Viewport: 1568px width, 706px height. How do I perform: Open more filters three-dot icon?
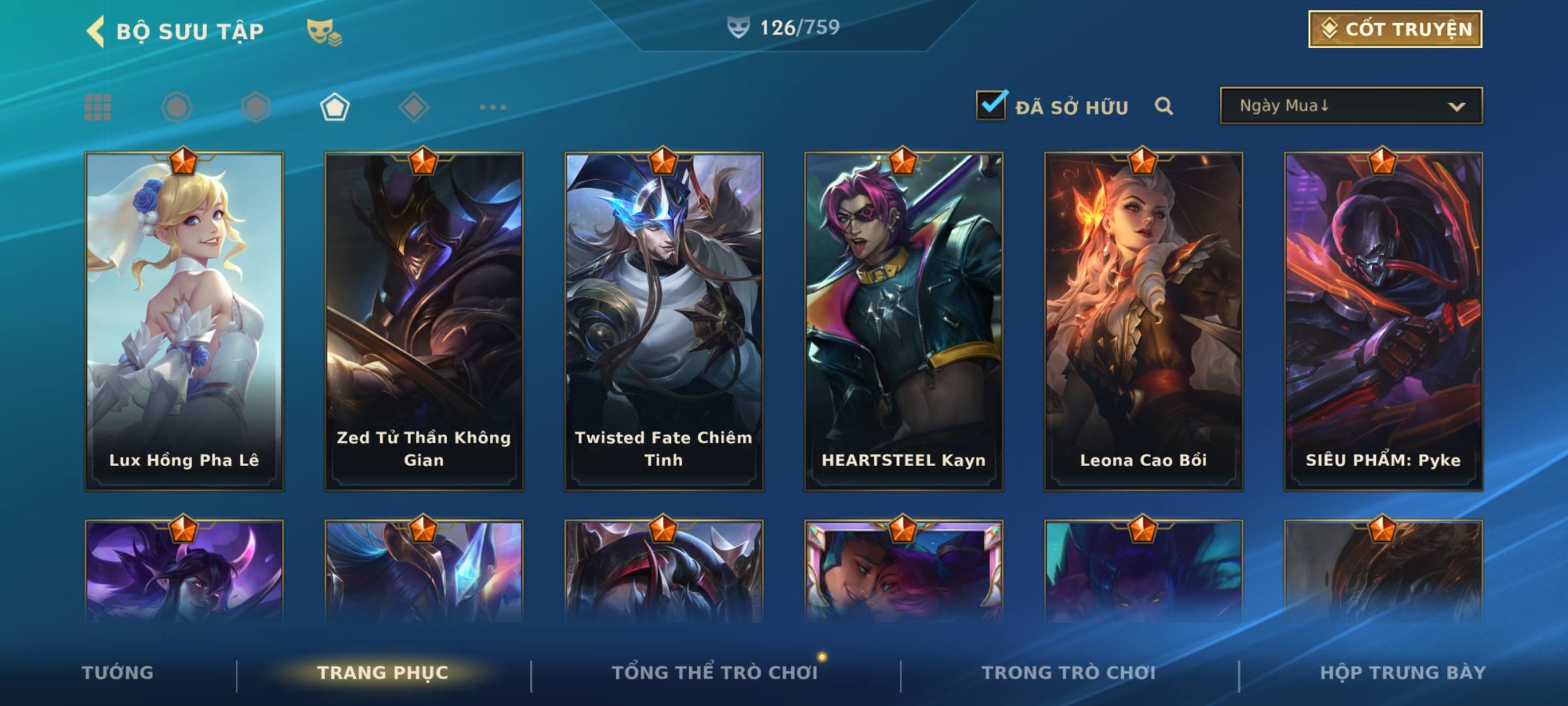[x=493, y=107]
